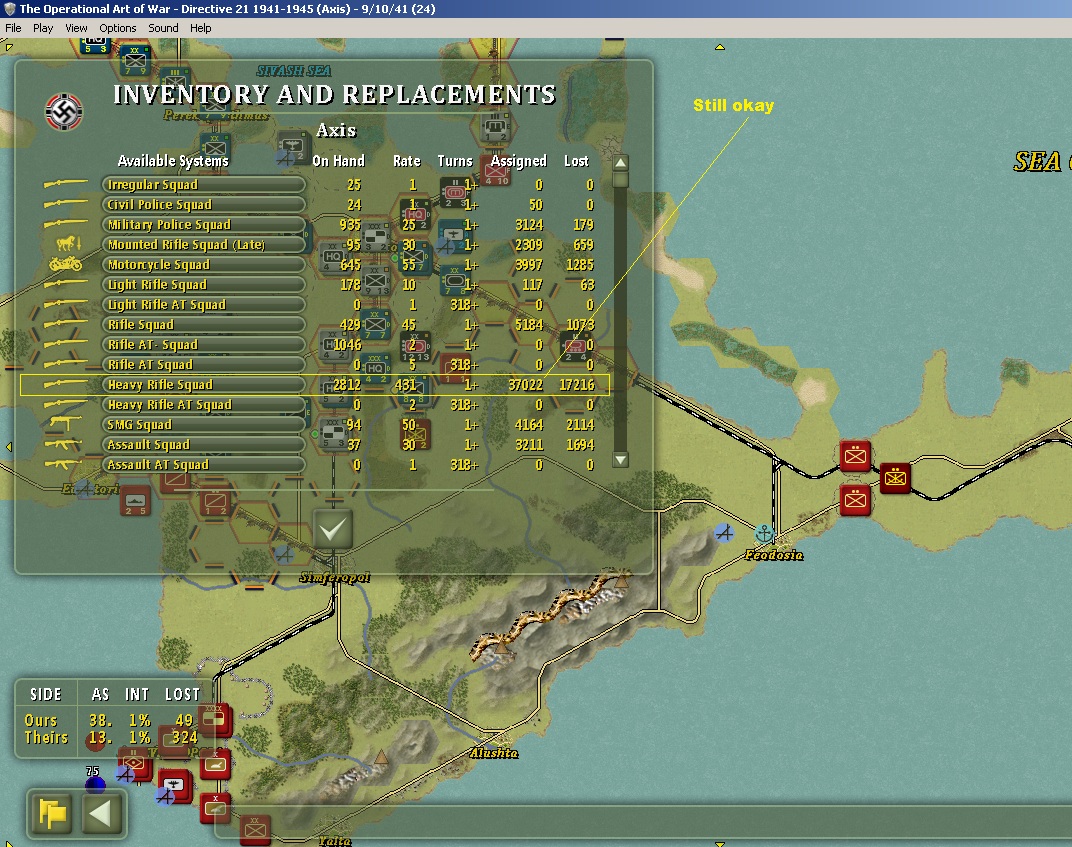Click the rifle icon beside Heavy Rifle Squad
1072x847 pixels.
coord(66,384)
